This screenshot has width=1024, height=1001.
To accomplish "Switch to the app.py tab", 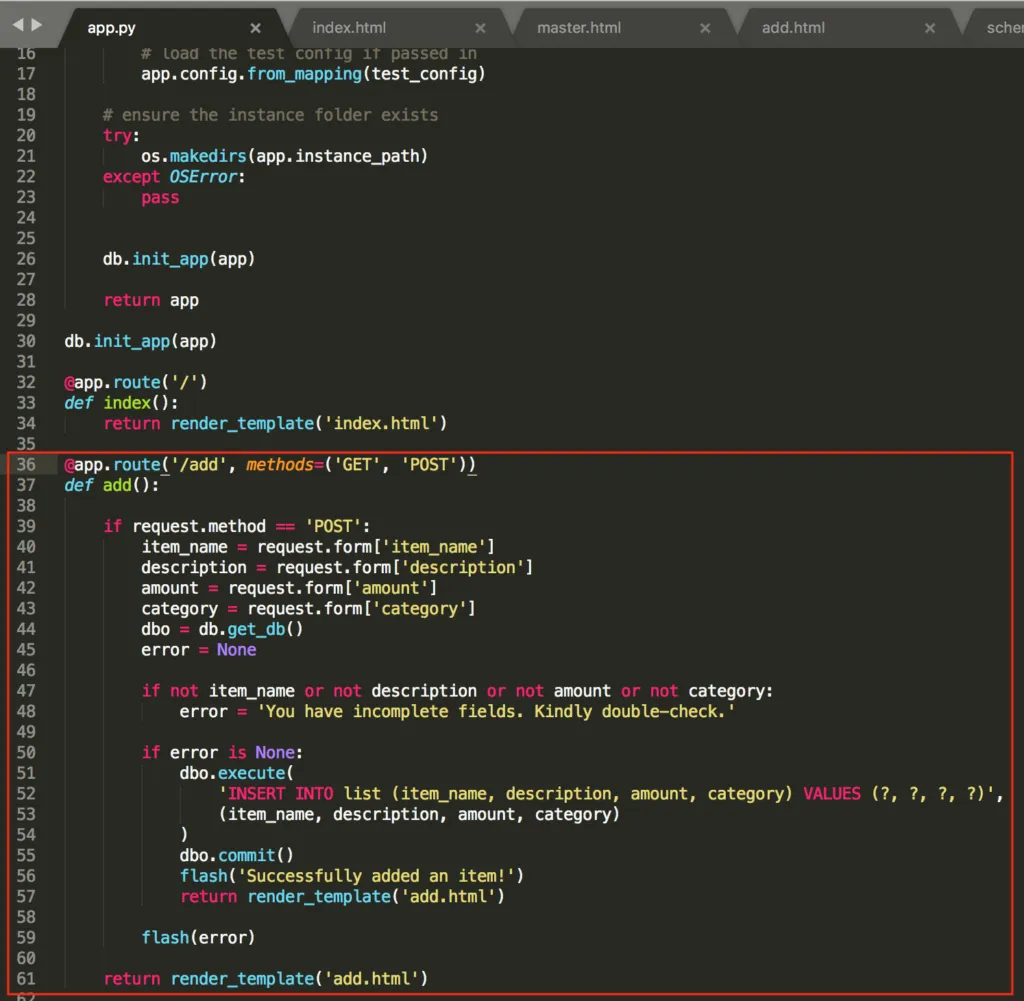I will (111, 28).
